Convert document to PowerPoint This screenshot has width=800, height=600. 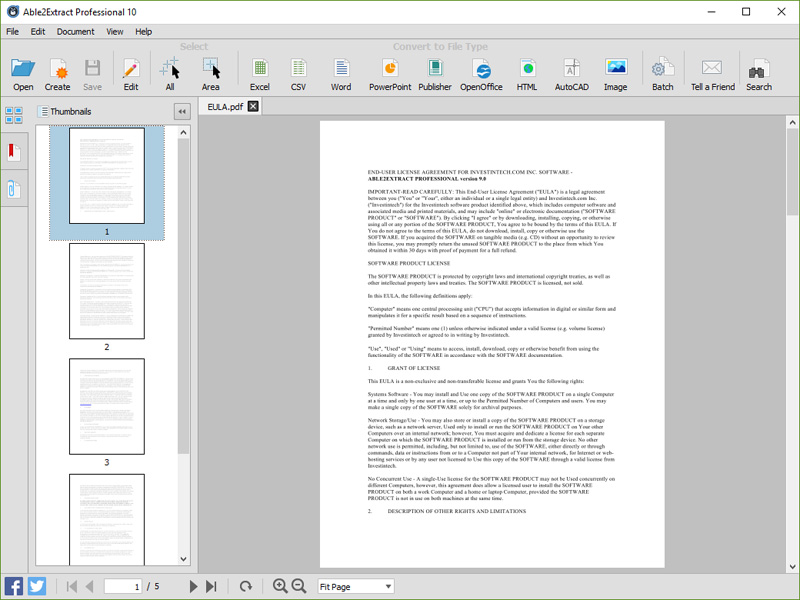(x=390, y=73)
